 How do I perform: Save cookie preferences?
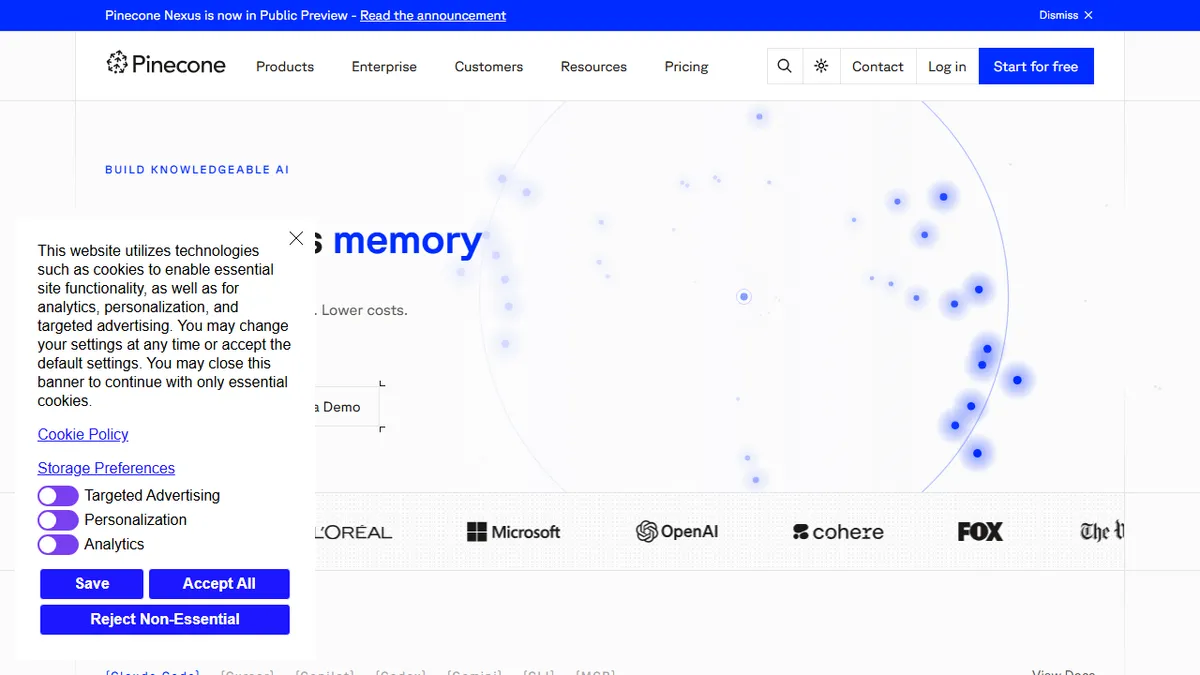coord(92,584)
